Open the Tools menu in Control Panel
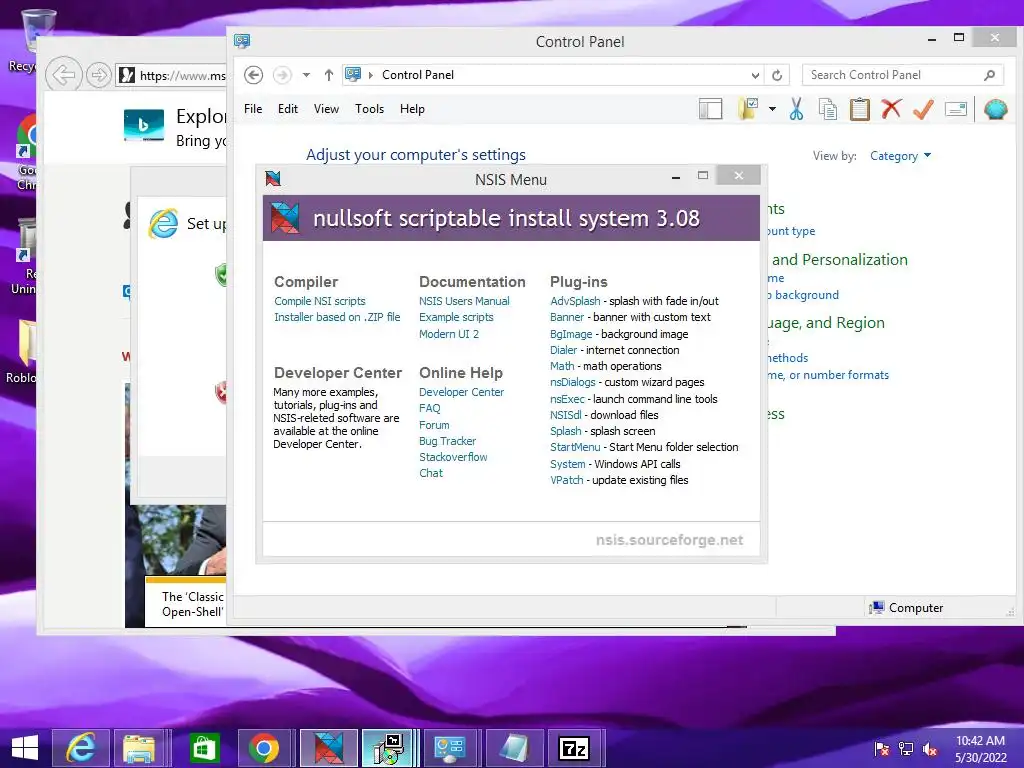 (x=369, y=109)
